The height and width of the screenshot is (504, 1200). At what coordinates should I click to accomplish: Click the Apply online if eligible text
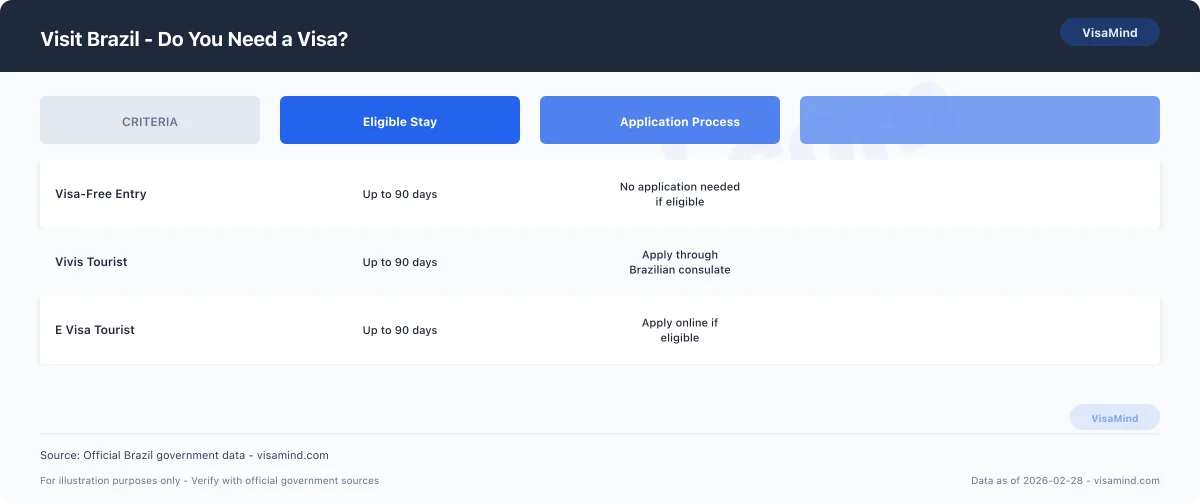pyautogui.click(x=680, y=330)
